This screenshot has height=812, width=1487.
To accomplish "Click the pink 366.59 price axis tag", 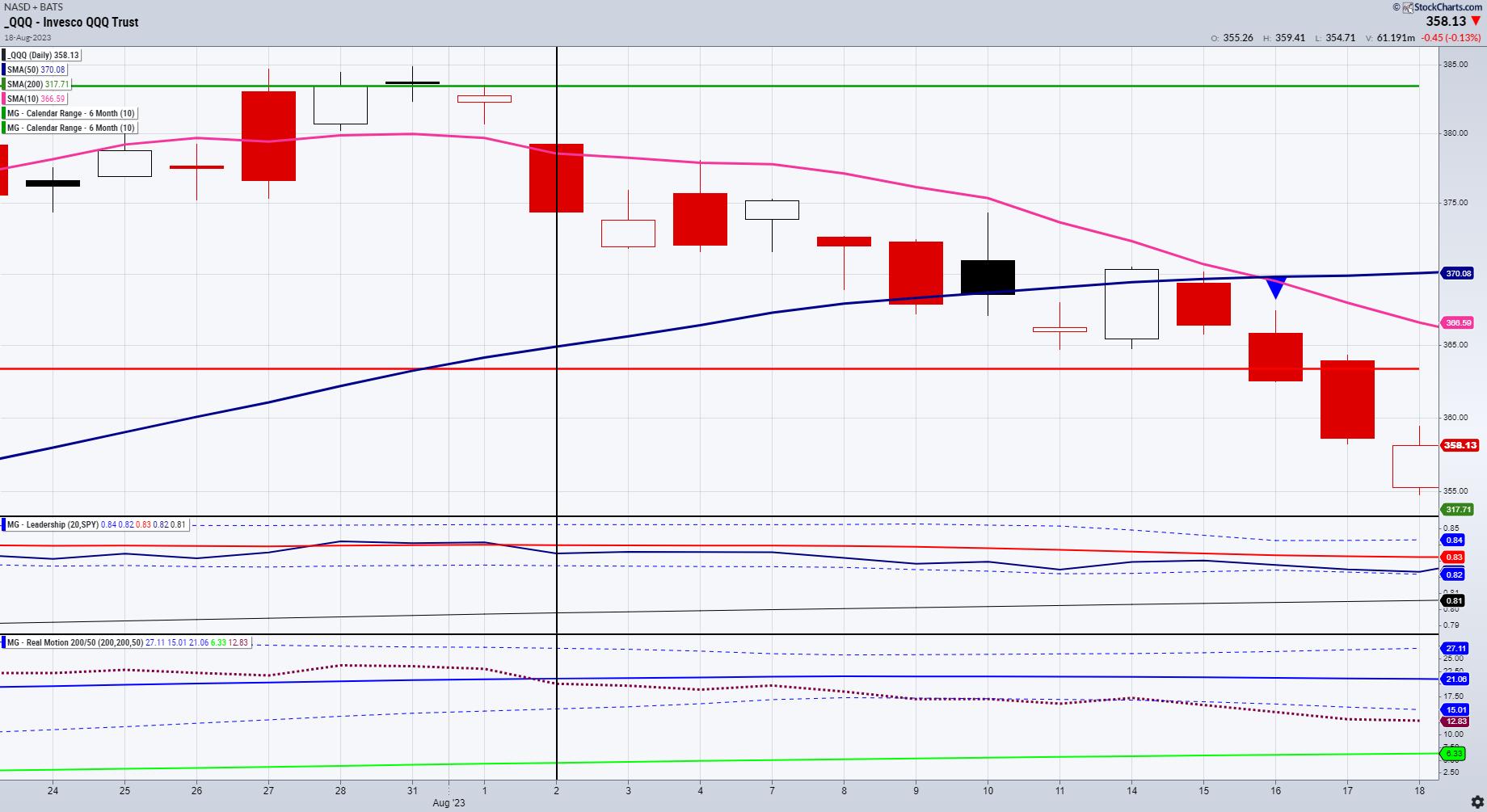I will pyautogui.click(x=1459, y=322).
